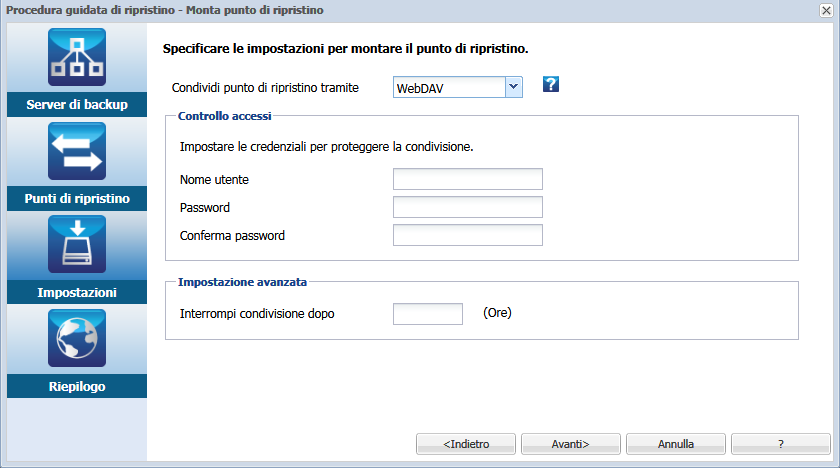Screen dimensions: 840x468
Task: Proceed with the Avanti> button
Action: (571, 444)
